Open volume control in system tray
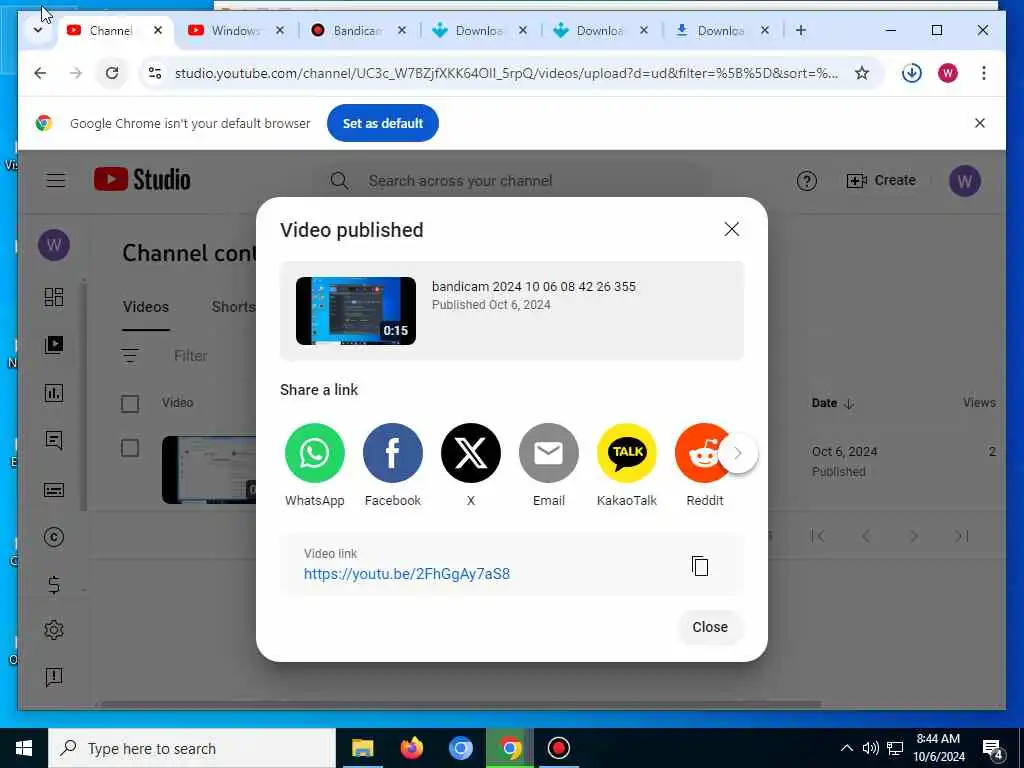The width and height of the screenshot is (1024, 768). (870, 748)
